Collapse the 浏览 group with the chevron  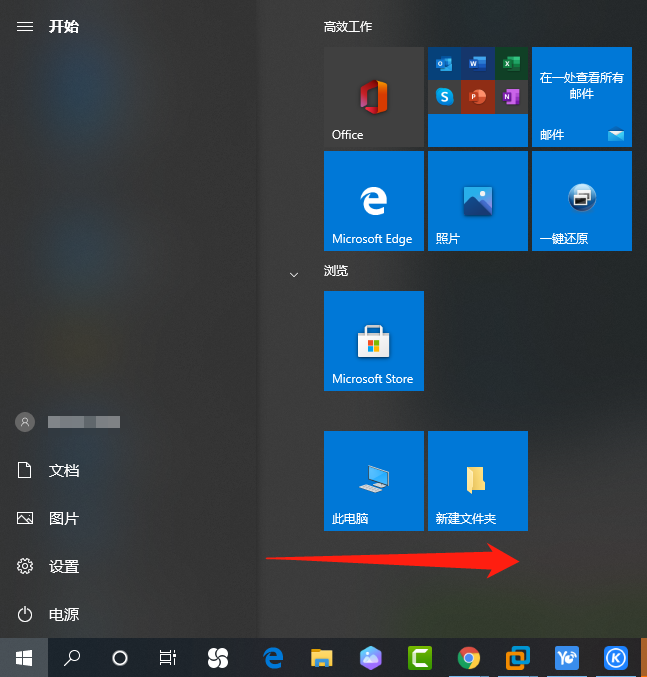[294, 273]
